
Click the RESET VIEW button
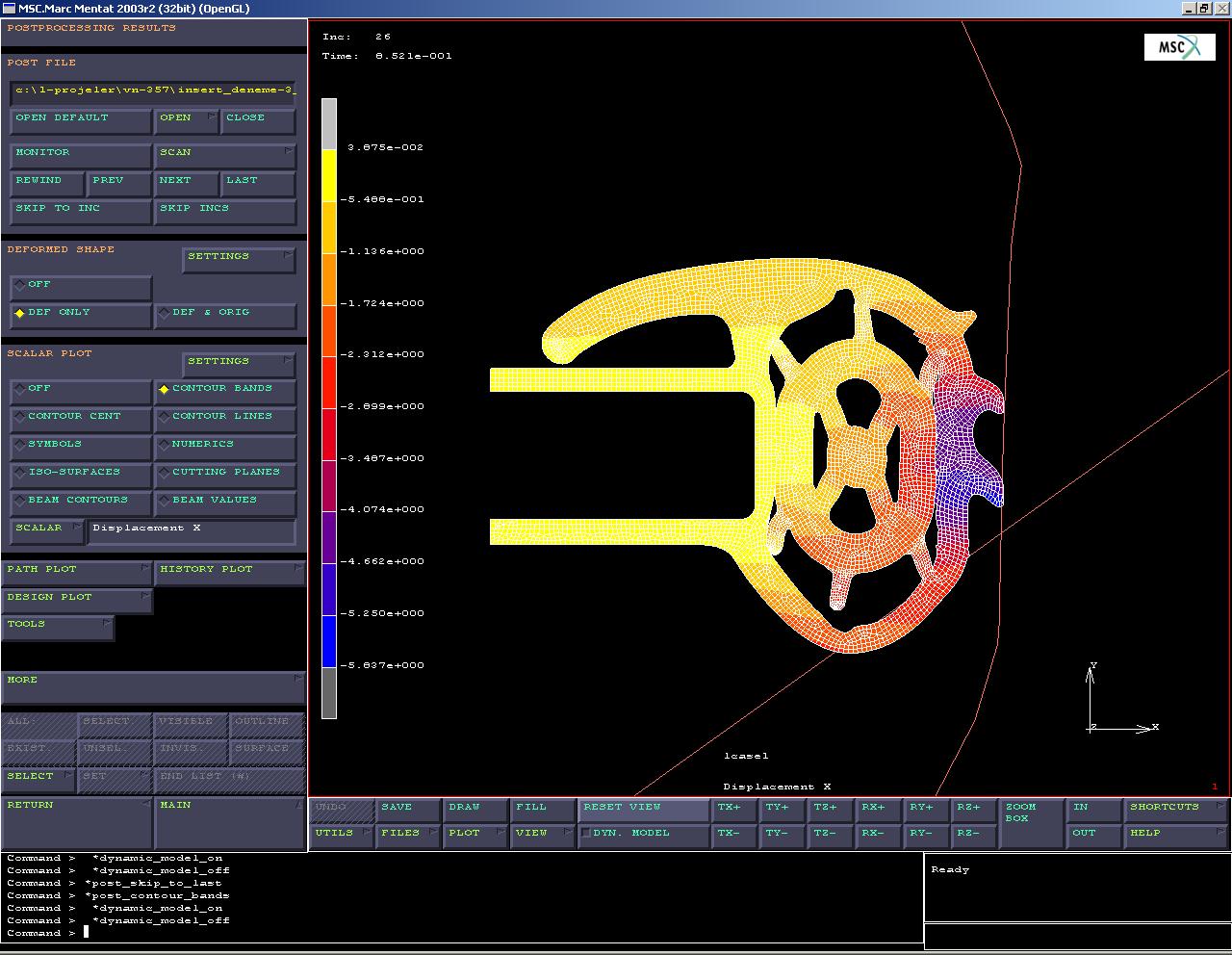point(642,809)
